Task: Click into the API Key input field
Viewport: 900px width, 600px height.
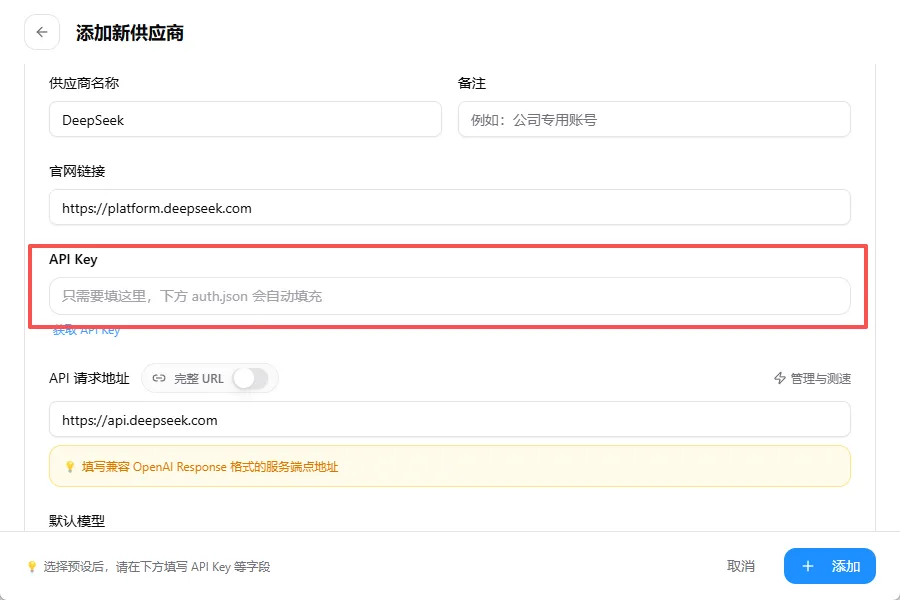Action: pyautogui.click(x=449, y=296)
